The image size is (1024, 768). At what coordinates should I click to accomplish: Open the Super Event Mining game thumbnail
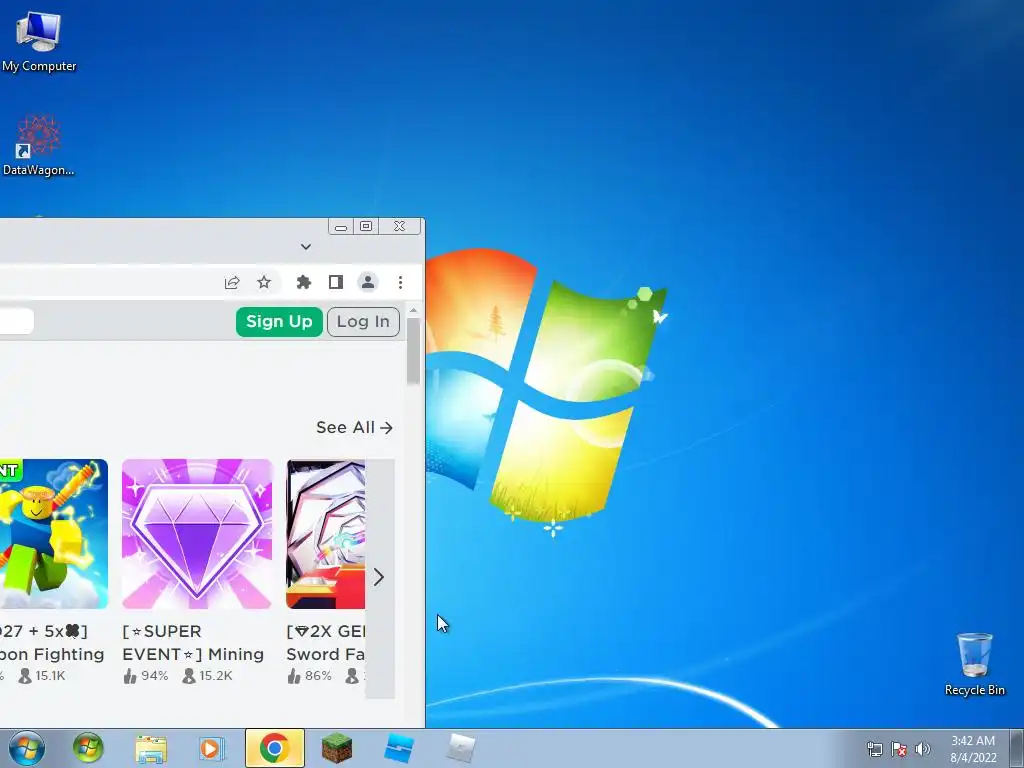197,534
